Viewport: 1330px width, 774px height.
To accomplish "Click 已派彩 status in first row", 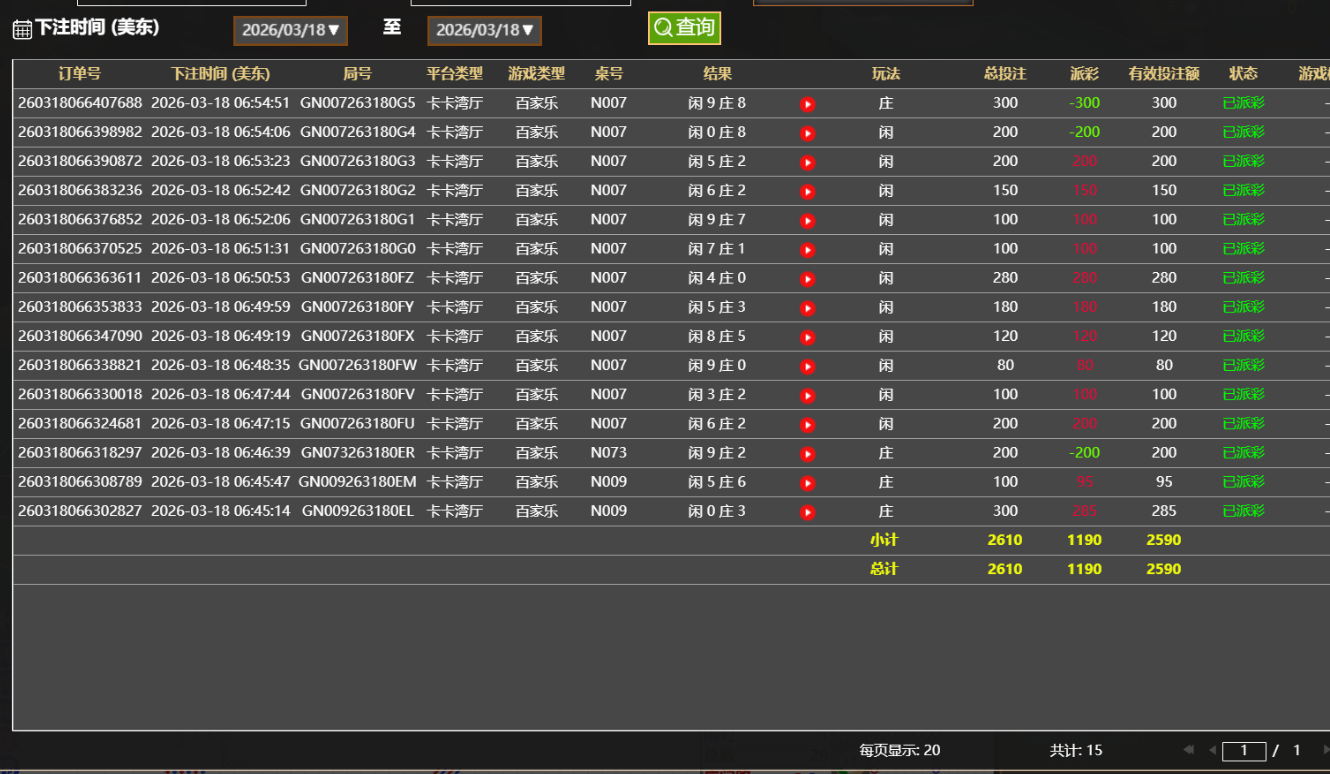I will point(1243,103).
